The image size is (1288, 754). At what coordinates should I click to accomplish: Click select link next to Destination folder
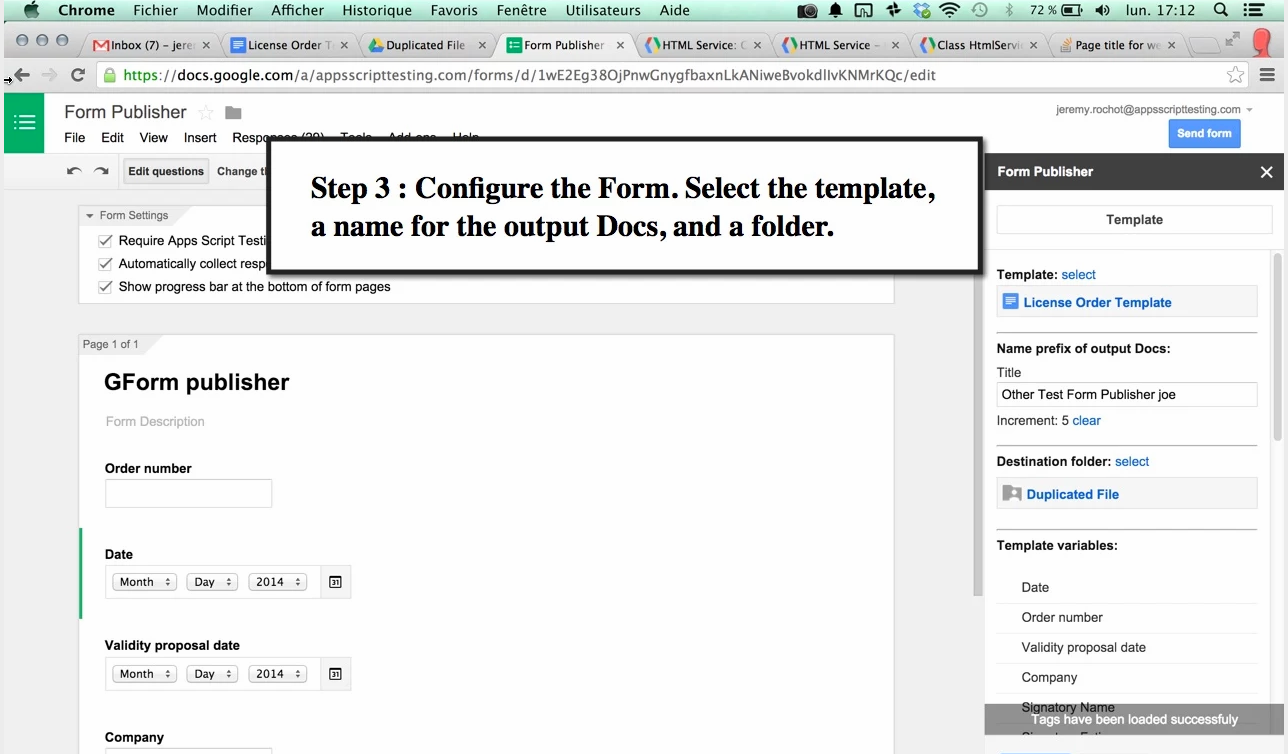click(1132, 462)
